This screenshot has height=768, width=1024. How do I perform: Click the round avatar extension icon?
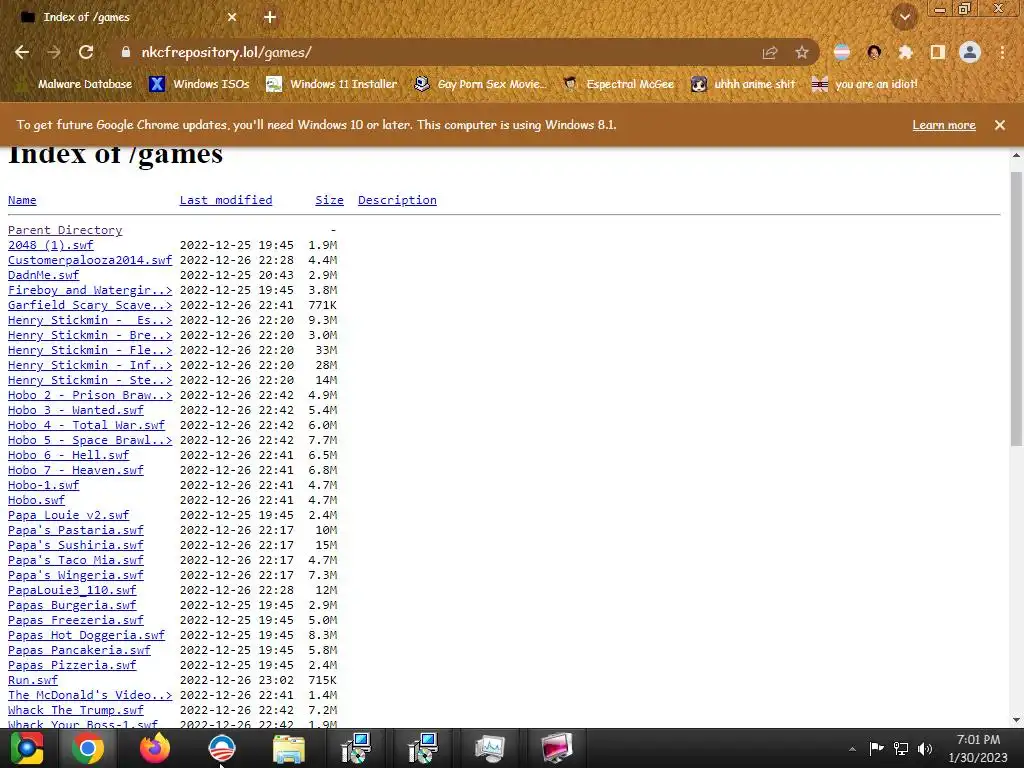874,52
